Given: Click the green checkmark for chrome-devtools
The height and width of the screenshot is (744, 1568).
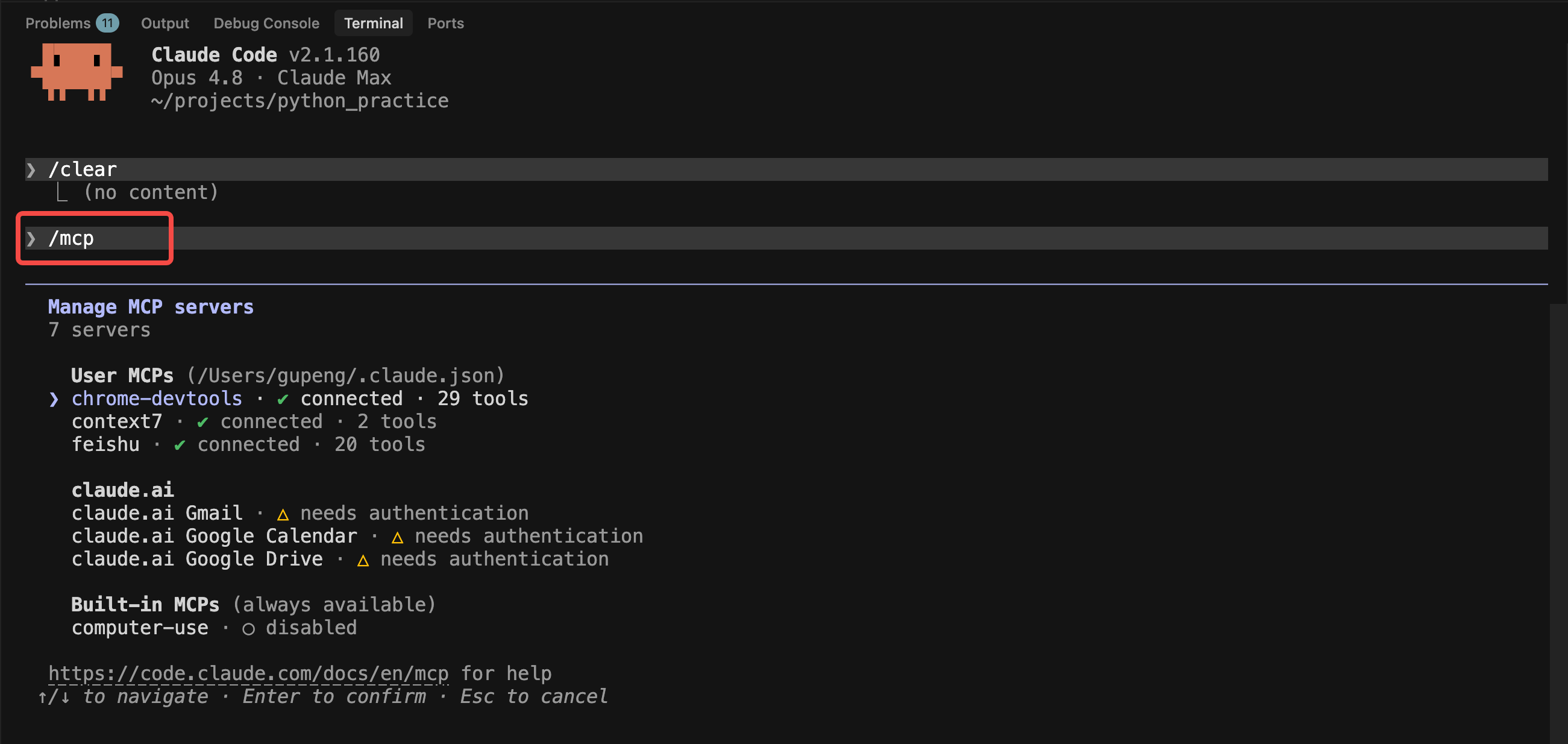Looking at the screenshot, I should click(283, 399).
